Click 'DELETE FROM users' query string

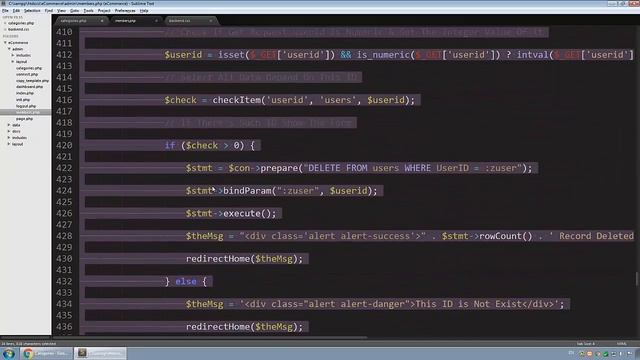coord(353,168)
